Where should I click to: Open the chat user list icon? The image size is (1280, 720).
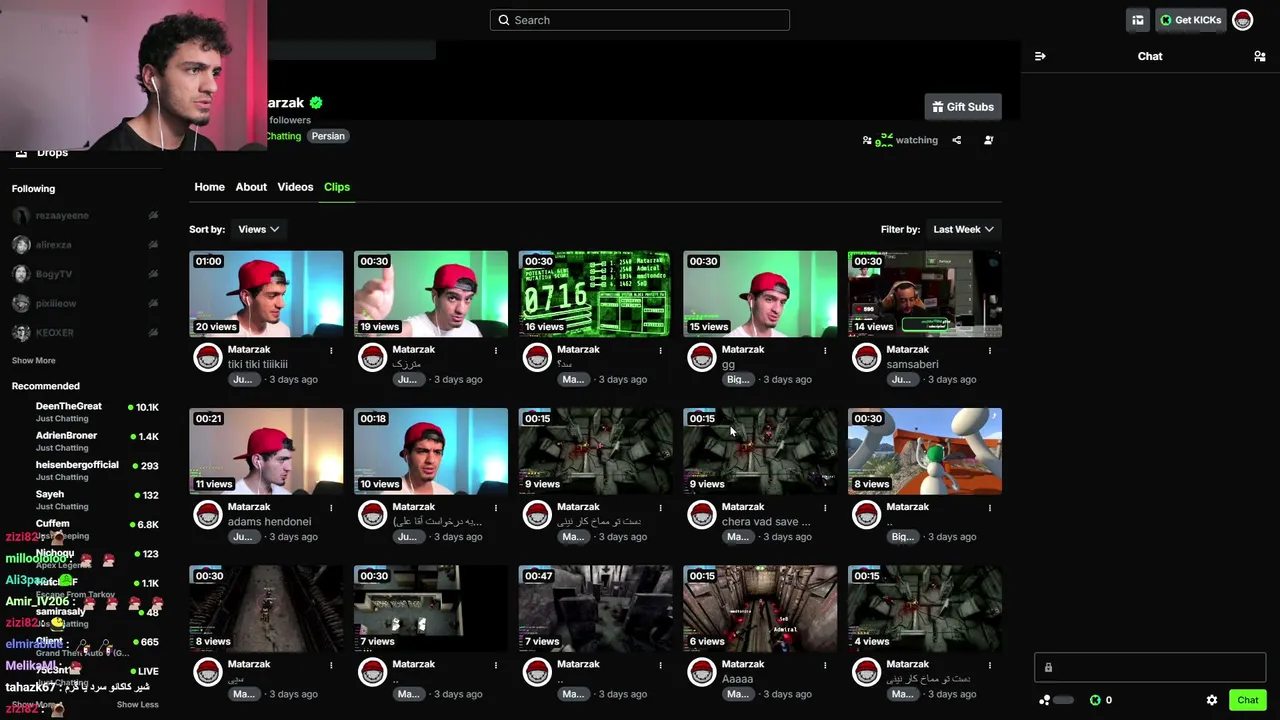1259,56
